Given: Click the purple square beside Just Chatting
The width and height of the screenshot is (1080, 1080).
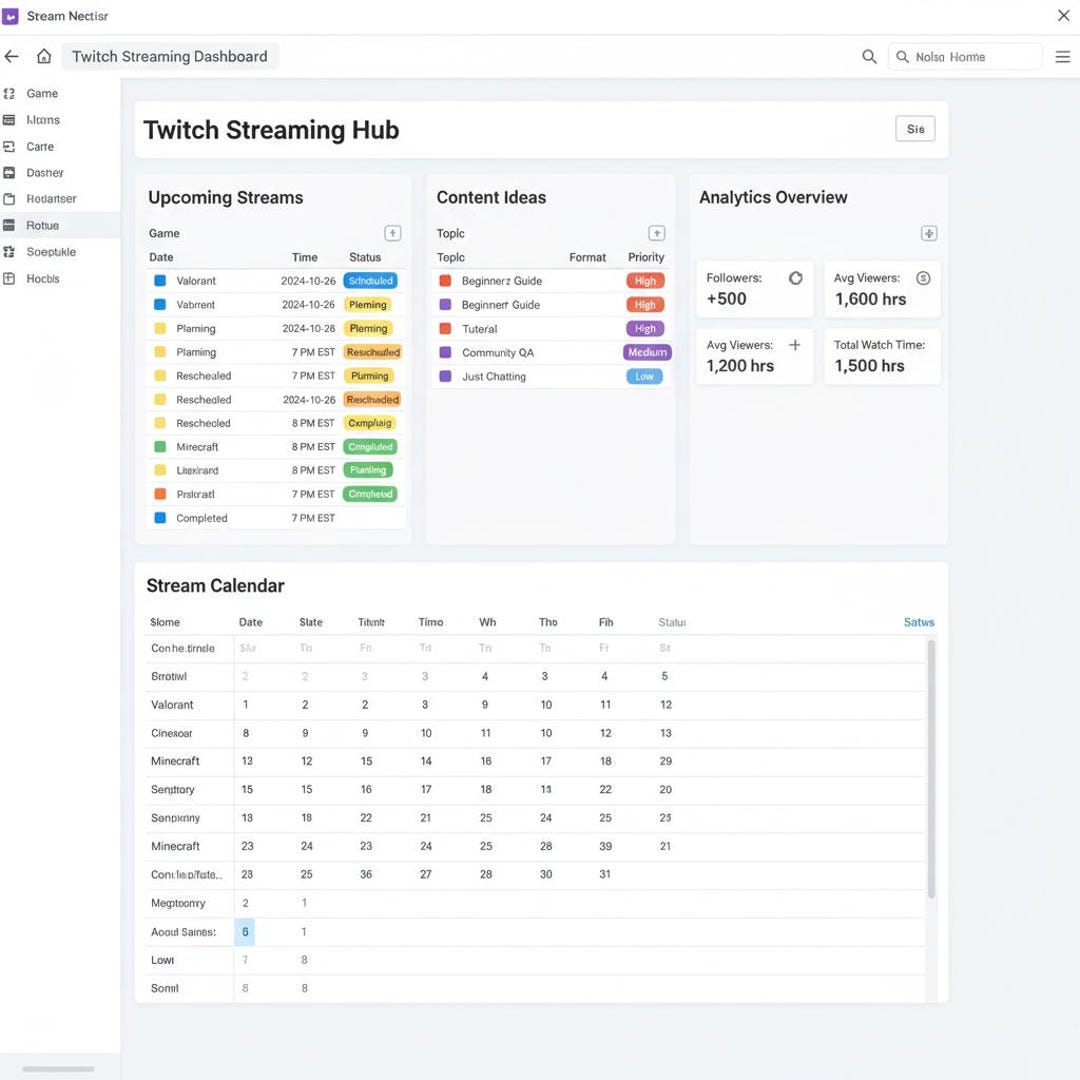Looking at the screenshot, I should 445,377.
